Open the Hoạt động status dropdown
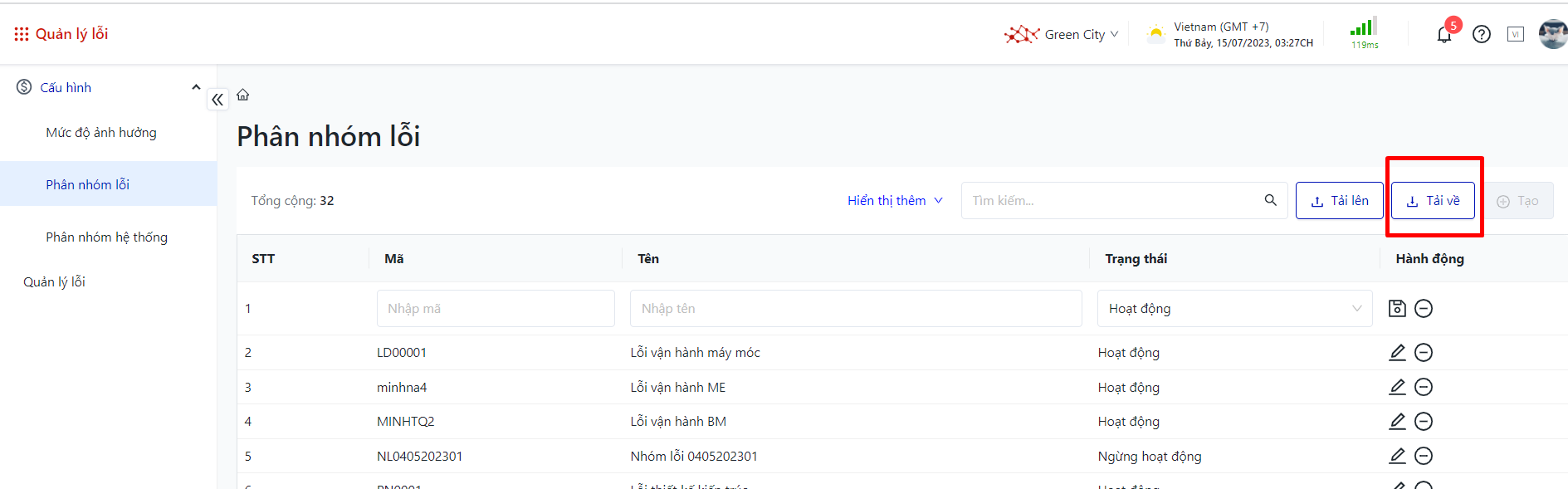The width and height of the screenshot is (1568, 489). [x=1234, y=308]
